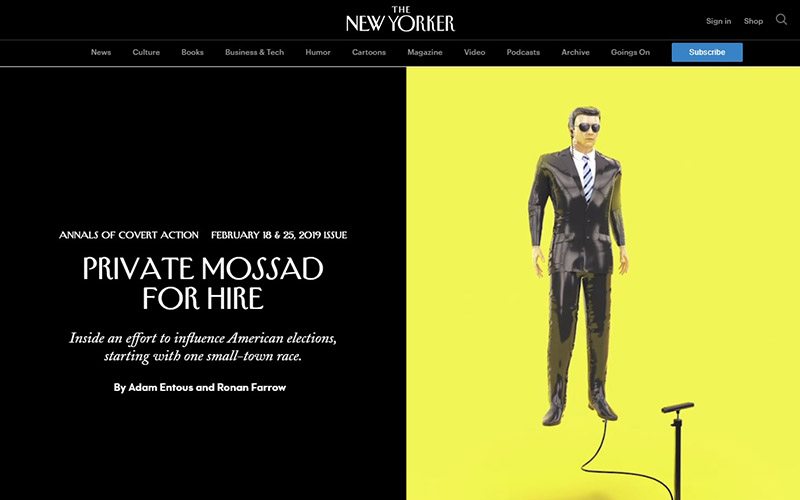Open the Cartoons section
The image size is (800, 500).
coord(369,52)
